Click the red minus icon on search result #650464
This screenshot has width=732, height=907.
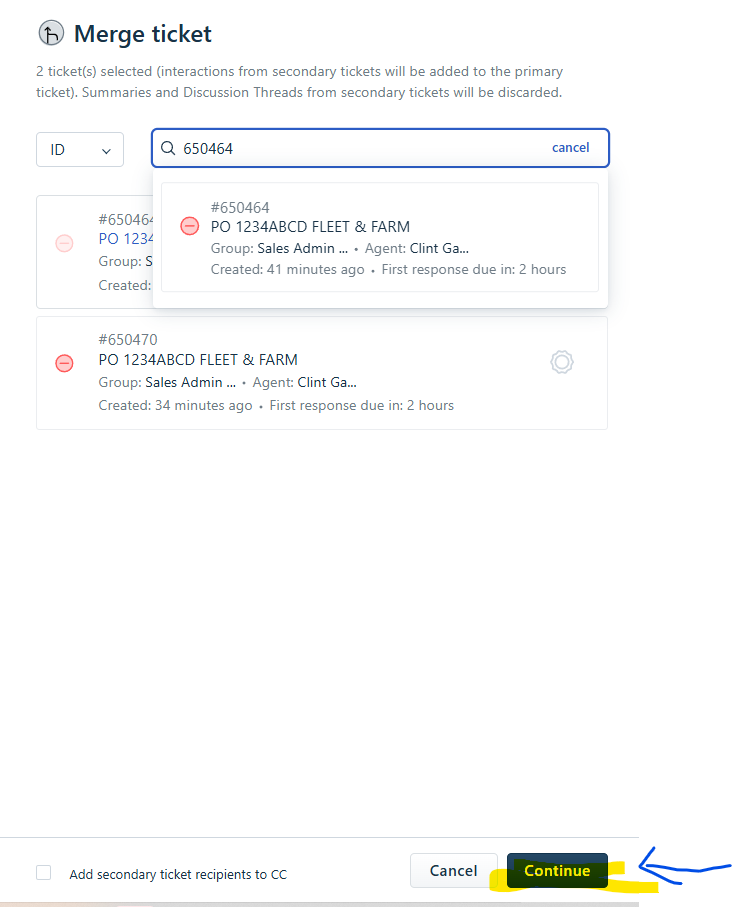coord(190,226)
